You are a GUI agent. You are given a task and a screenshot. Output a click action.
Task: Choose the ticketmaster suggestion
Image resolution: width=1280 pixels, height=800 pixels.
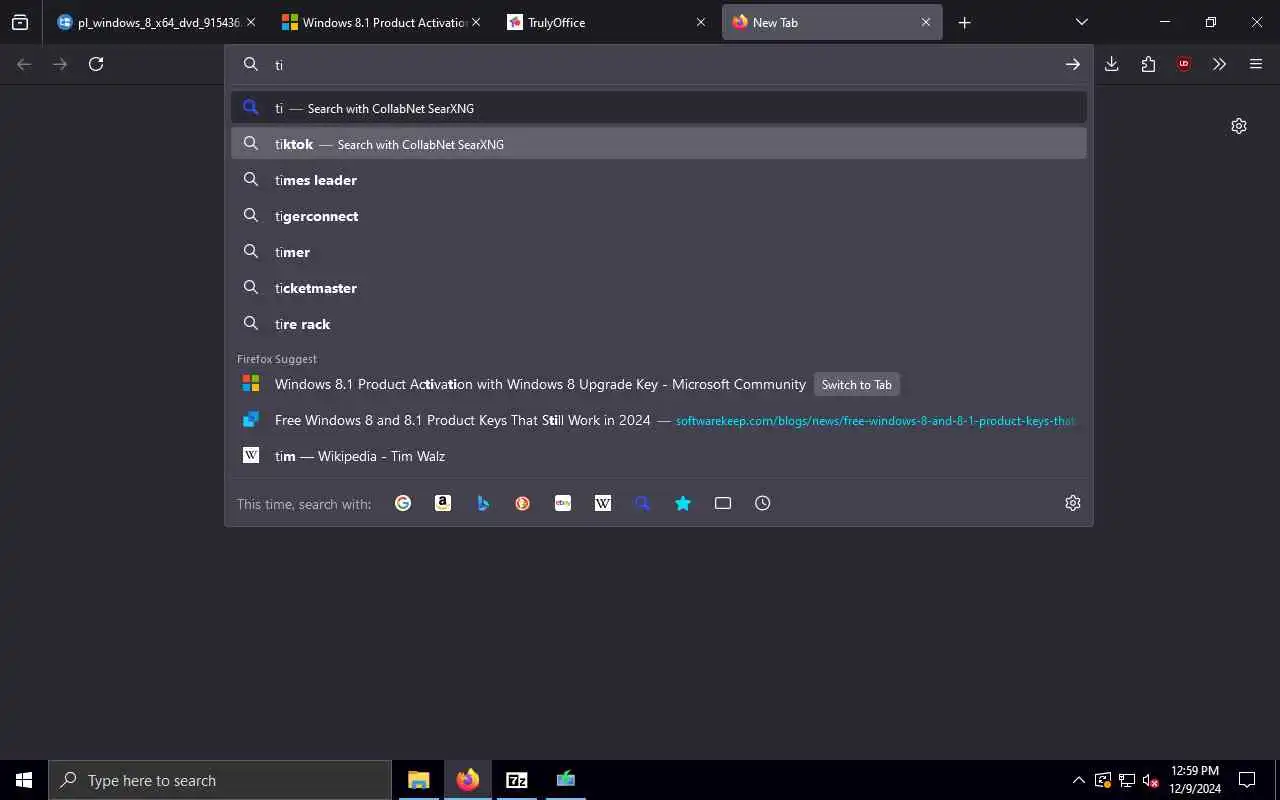point(659,288)
